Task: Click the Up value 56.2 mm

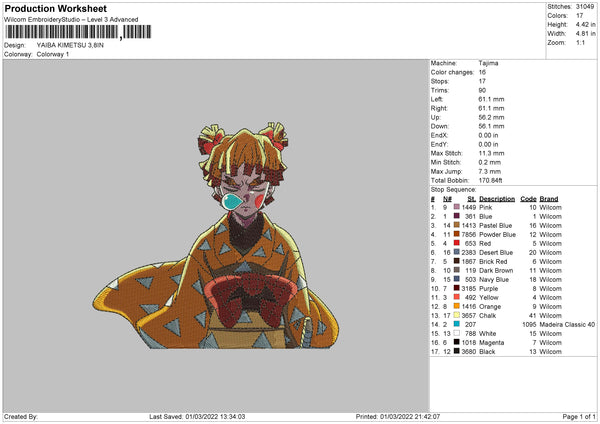Action: [x=491, y=117]
